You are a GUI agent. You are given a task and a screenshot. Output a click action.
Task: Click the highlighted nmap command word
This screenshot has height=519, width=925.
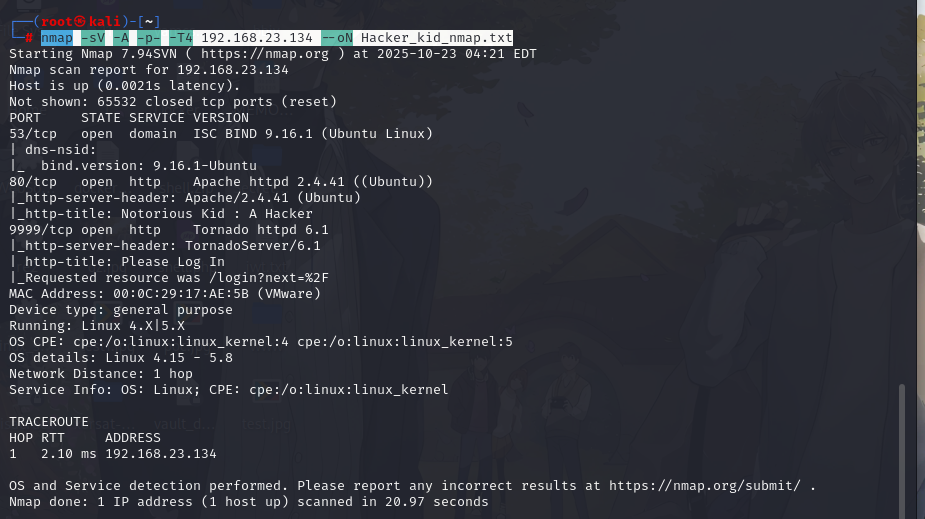point(57,37)
